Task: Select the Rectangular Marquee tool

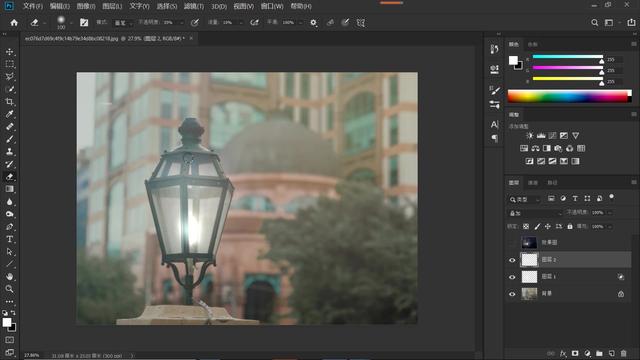Action: (9, 64)
